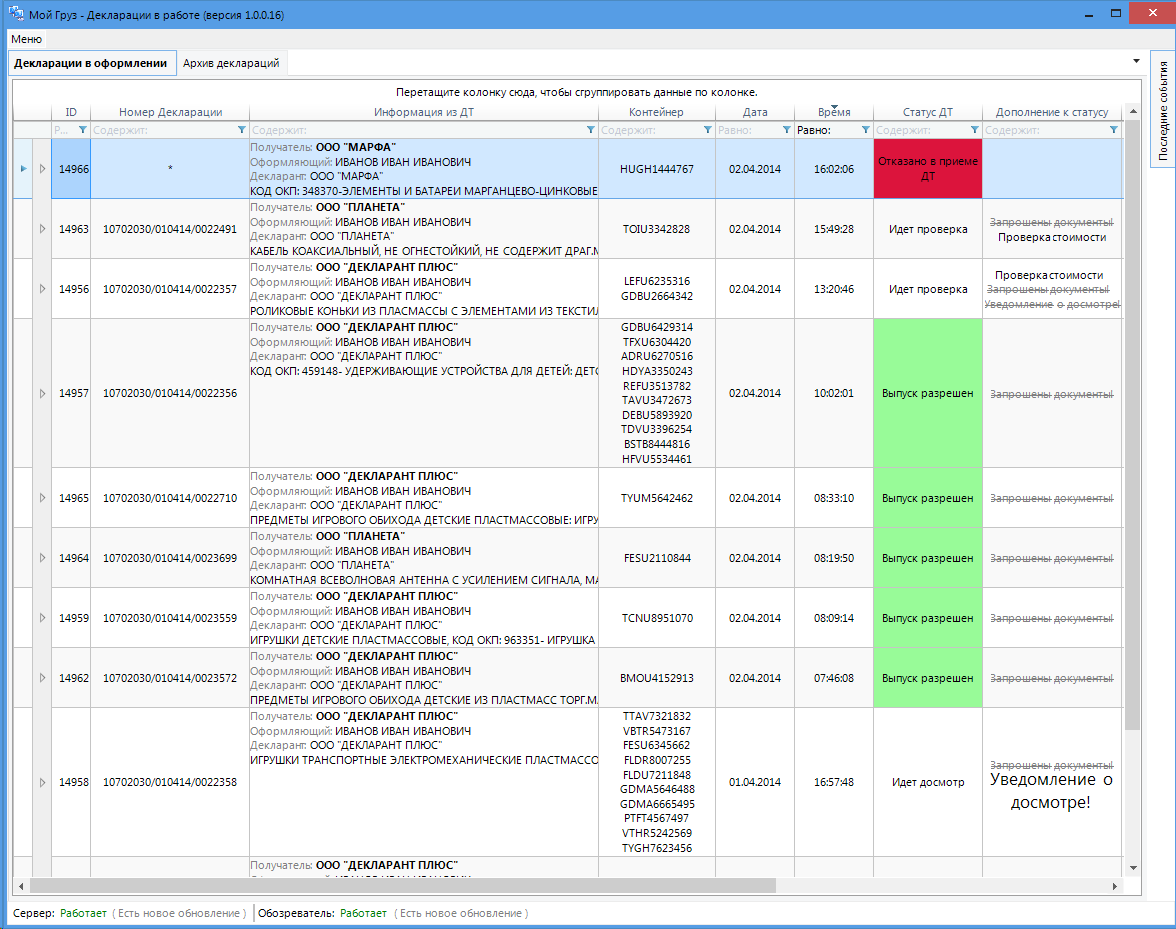Select Выпуск разрешен status for ID 14957
The width and height of the screenshot is (1176, 929).
928,393
